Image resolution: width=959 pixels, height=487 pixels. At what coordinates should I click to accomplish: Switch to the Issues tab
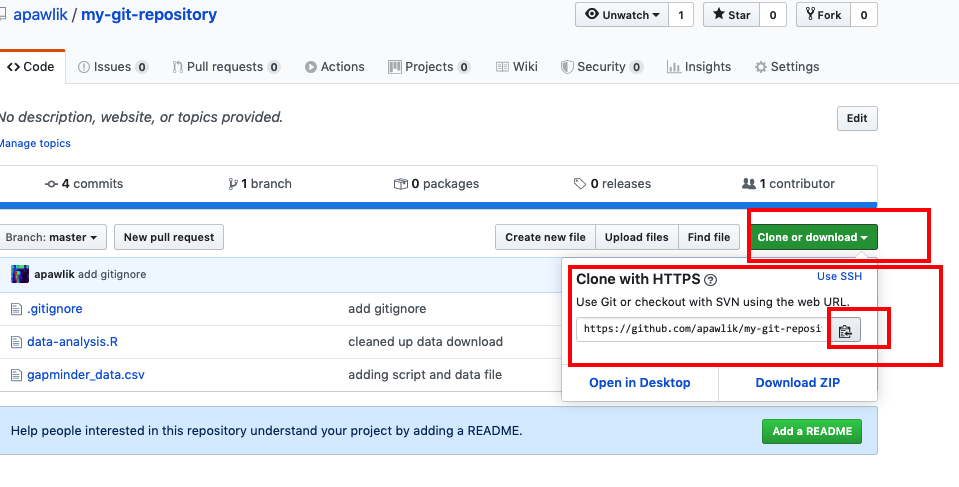(x=113, y=67)
